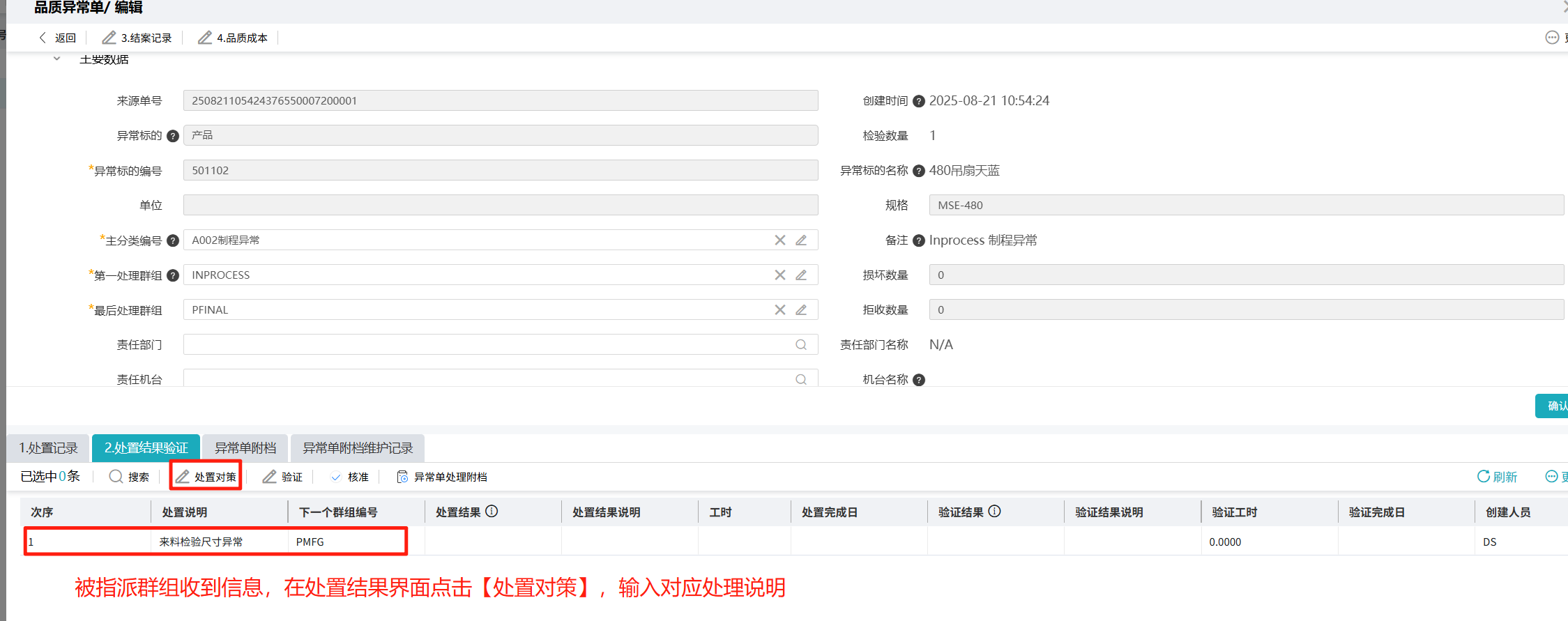Click the DS creator cell
Screen dimensions: 1568x621
point(1521,542)
